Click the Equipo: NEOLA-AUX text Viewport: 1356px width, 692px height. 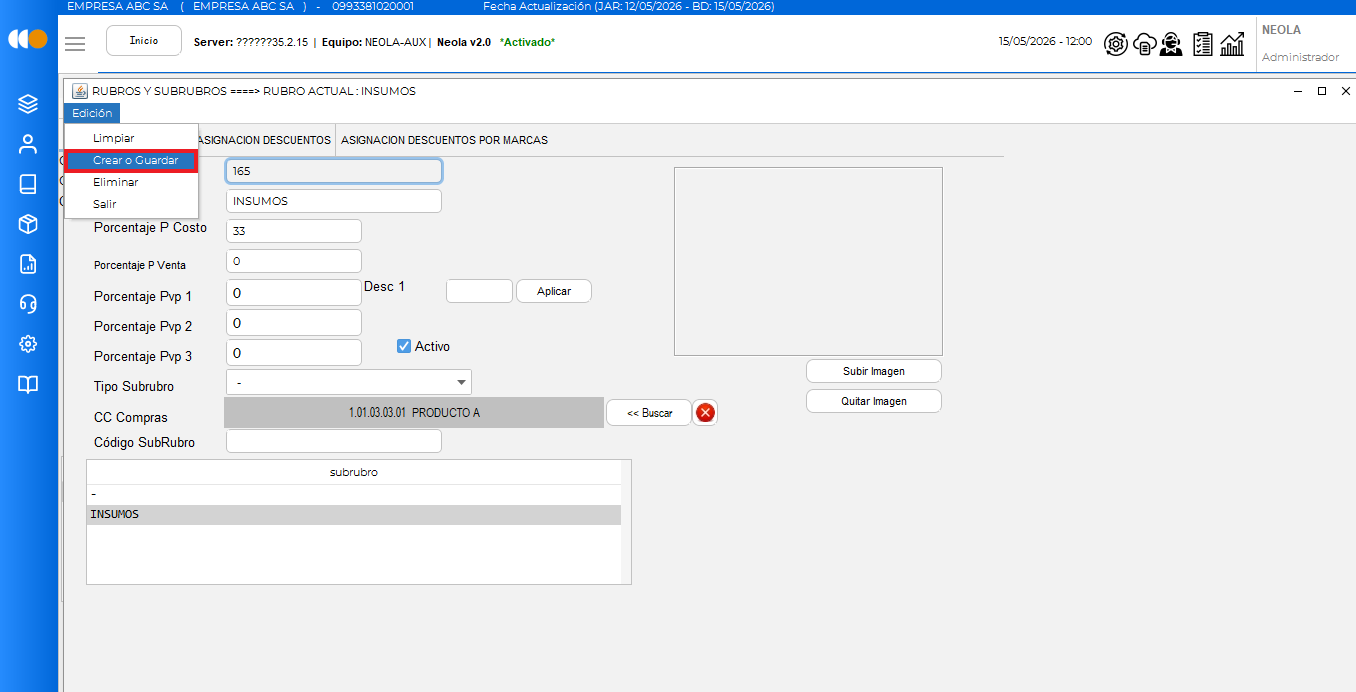tap(375, 42)
